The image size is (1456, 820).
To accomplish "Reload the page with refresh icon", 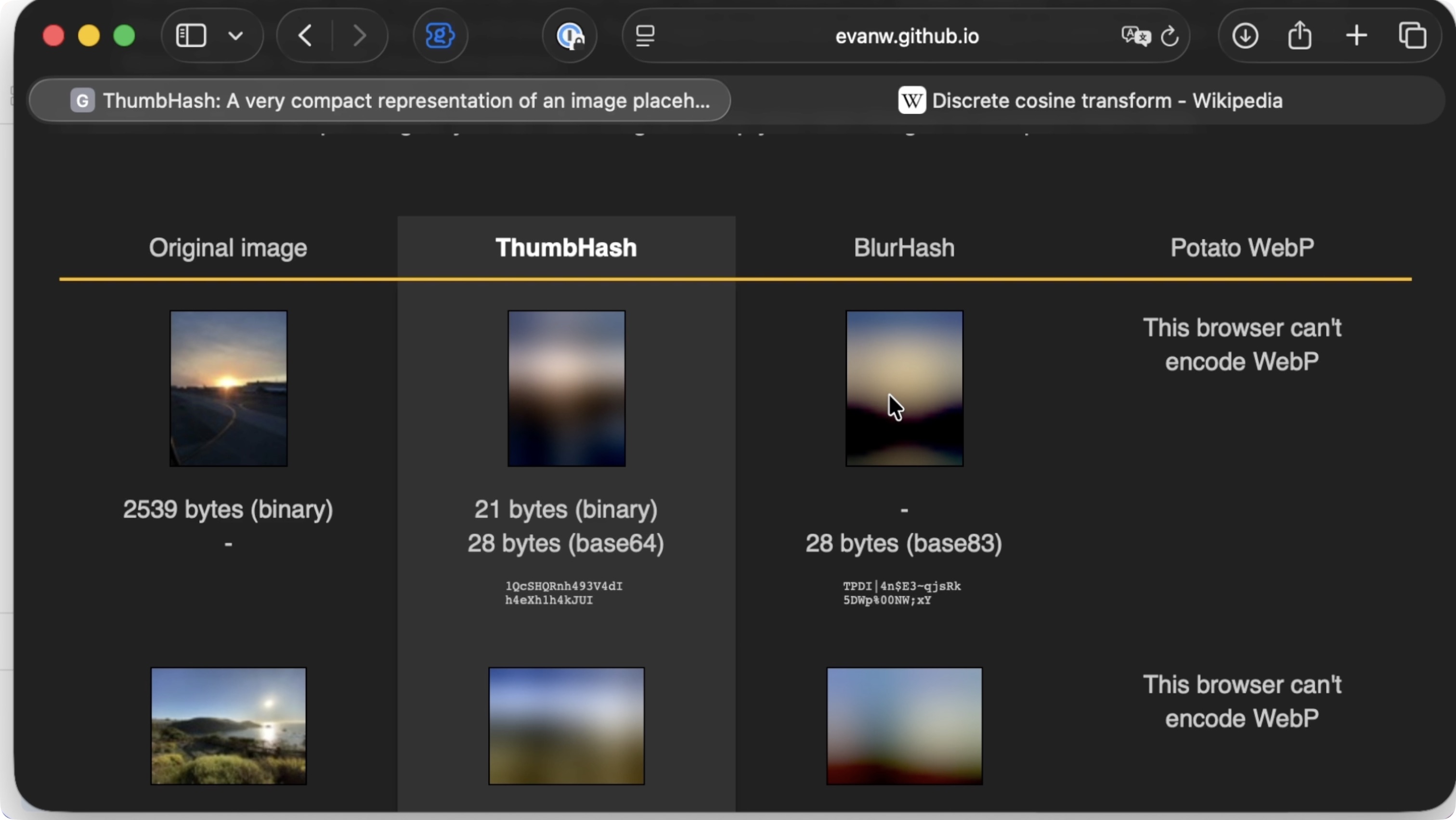I will [1170, 36].
